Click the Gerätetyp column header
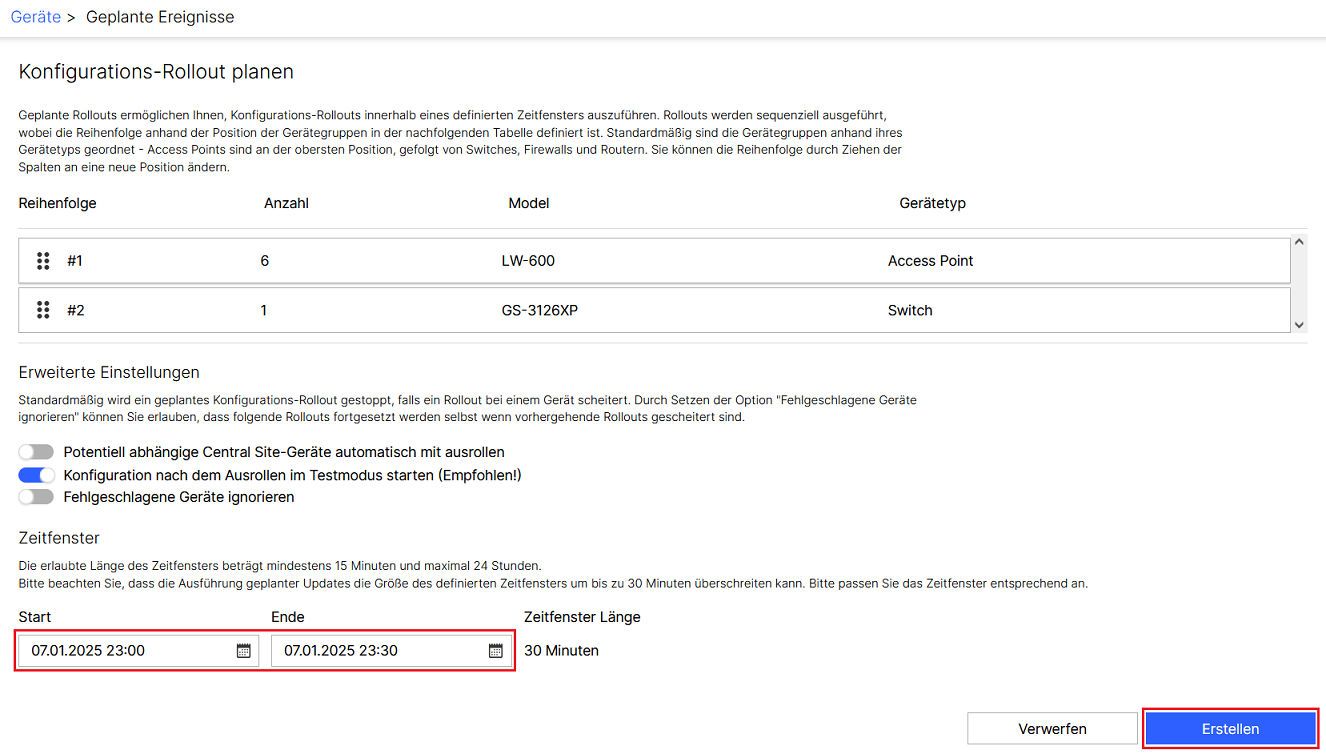 (x=932, y=203)
